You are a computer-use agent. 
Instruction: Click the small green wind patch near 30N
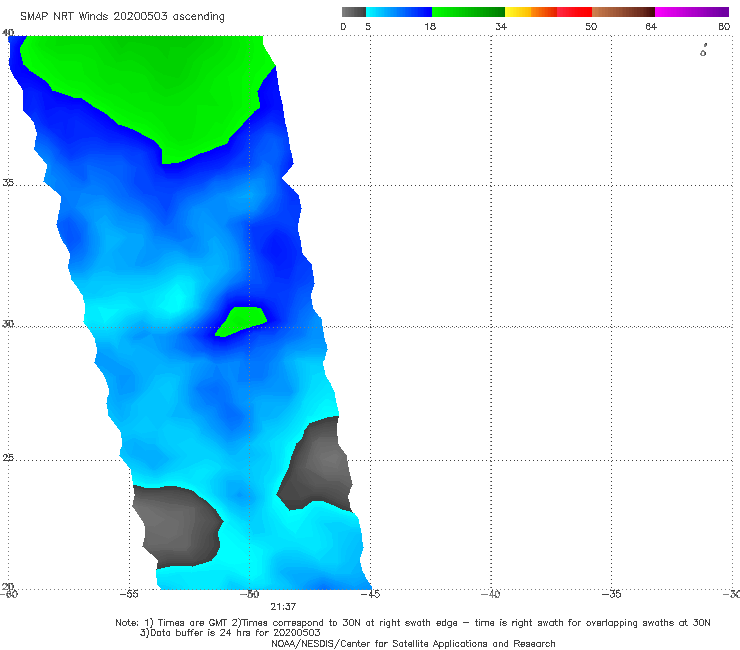tap(242, 321)
